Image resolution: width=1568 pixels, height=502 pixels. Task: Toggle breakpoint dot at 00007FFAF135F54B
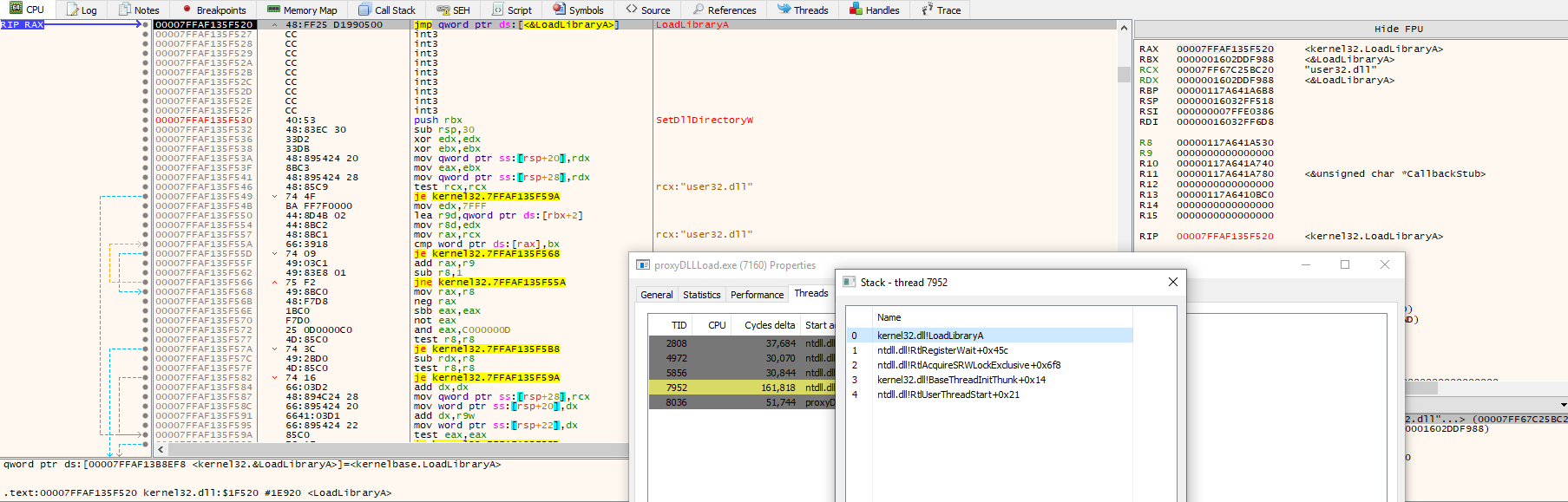[x=145, y=206]
